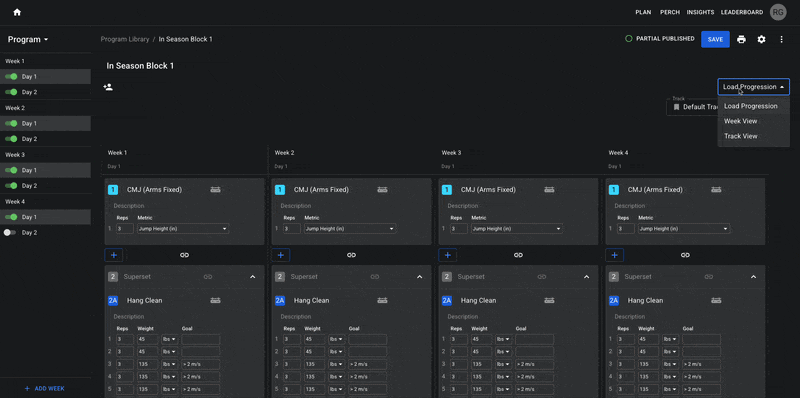
Task: Open the LEADERBOARD nav link
Action: (x=742, y=12)
